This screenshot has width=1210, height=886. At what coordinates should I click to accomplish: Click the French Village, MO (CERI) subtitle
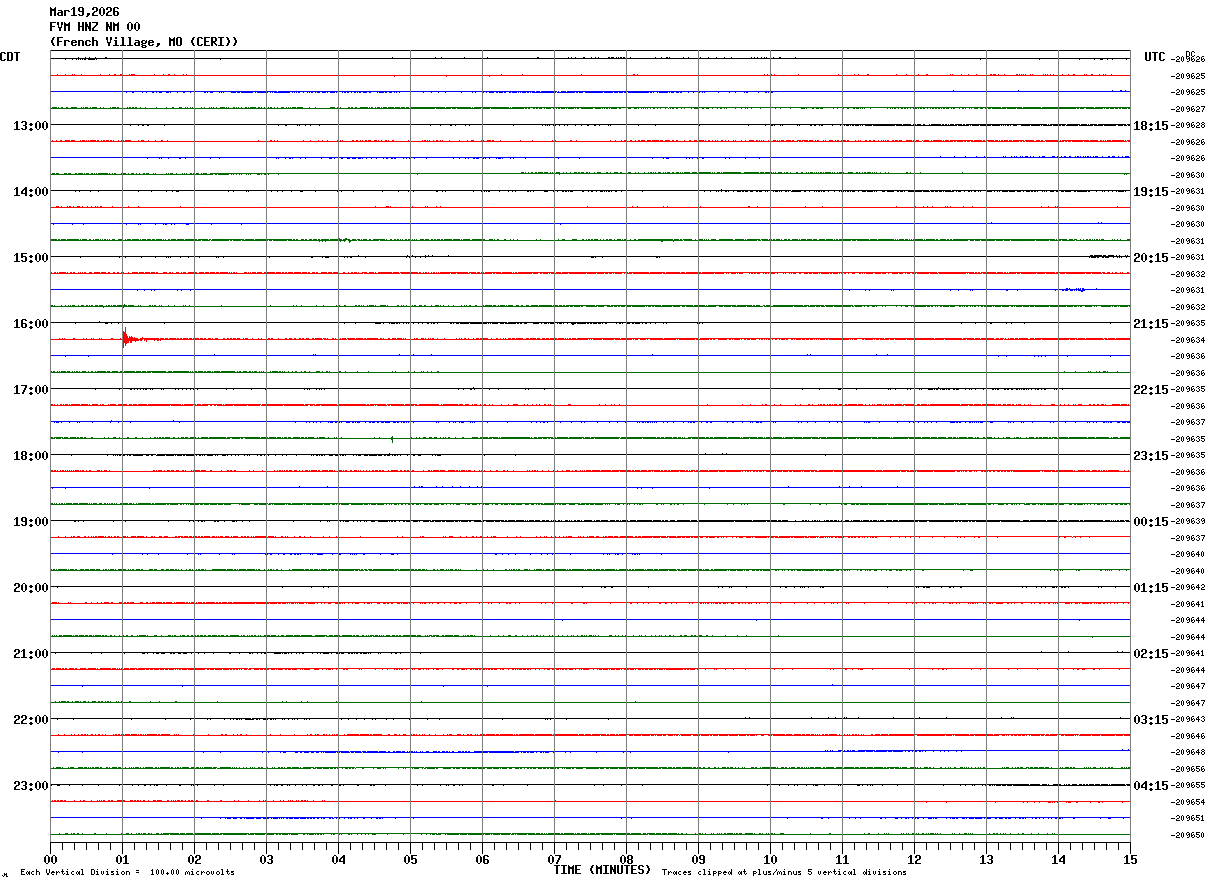[x=144, y=42]
